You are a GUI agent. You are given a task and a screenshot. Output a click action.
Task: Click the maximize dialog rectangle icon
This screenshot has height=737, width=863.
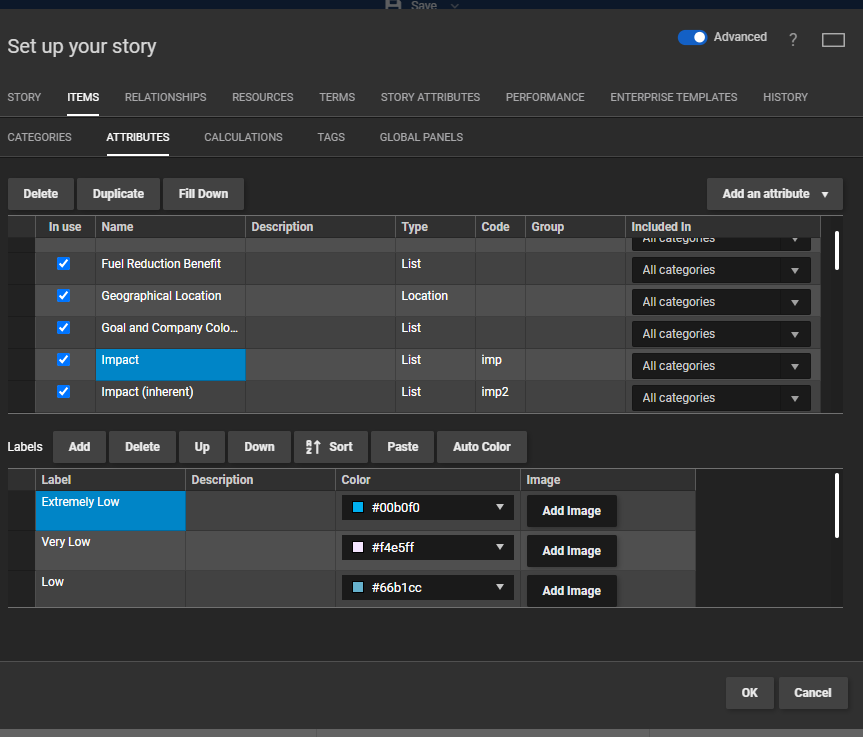click(x=833, y=40)
